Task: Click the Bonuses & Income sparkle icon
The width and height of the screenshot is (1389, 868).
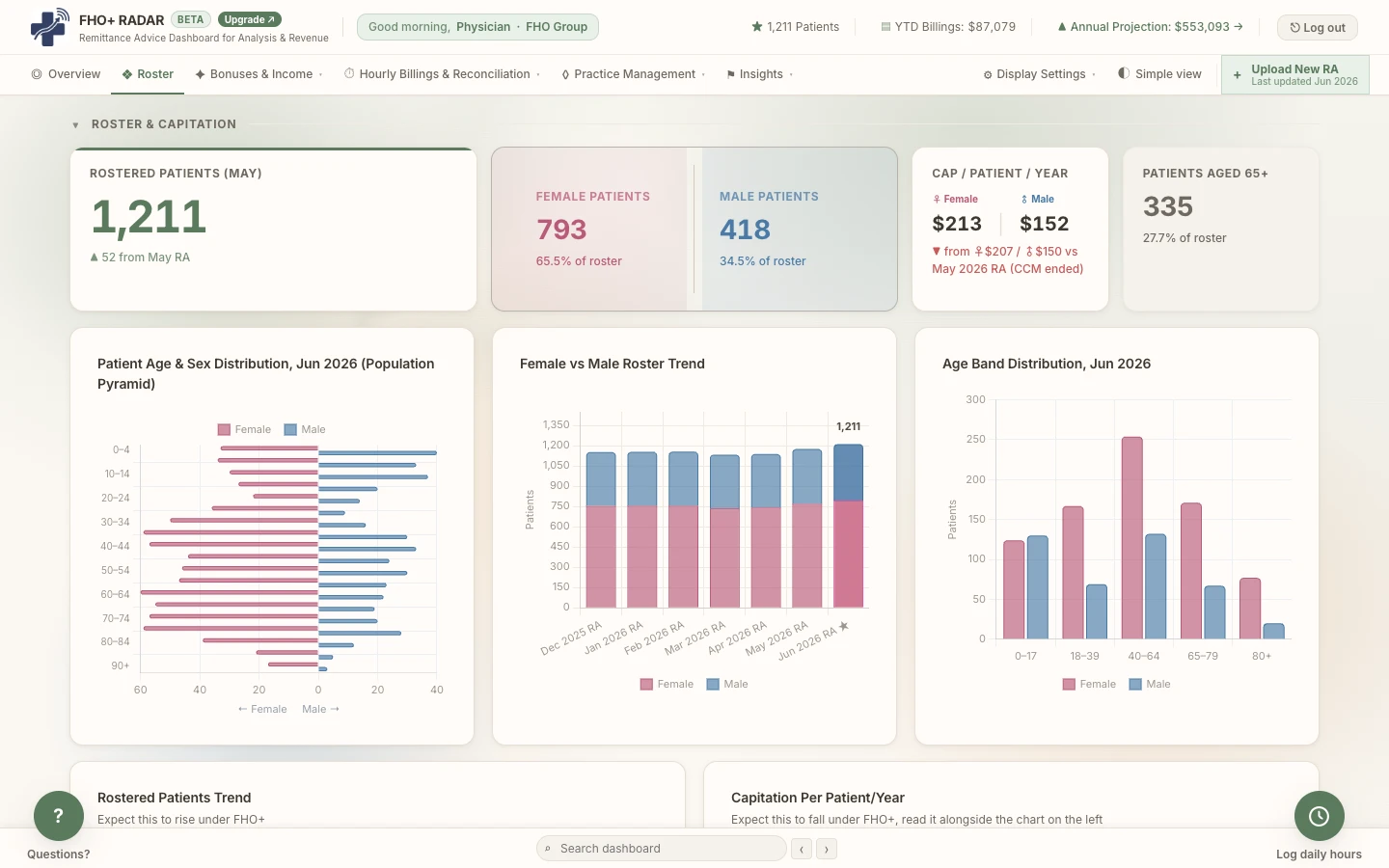Action: 200,74
